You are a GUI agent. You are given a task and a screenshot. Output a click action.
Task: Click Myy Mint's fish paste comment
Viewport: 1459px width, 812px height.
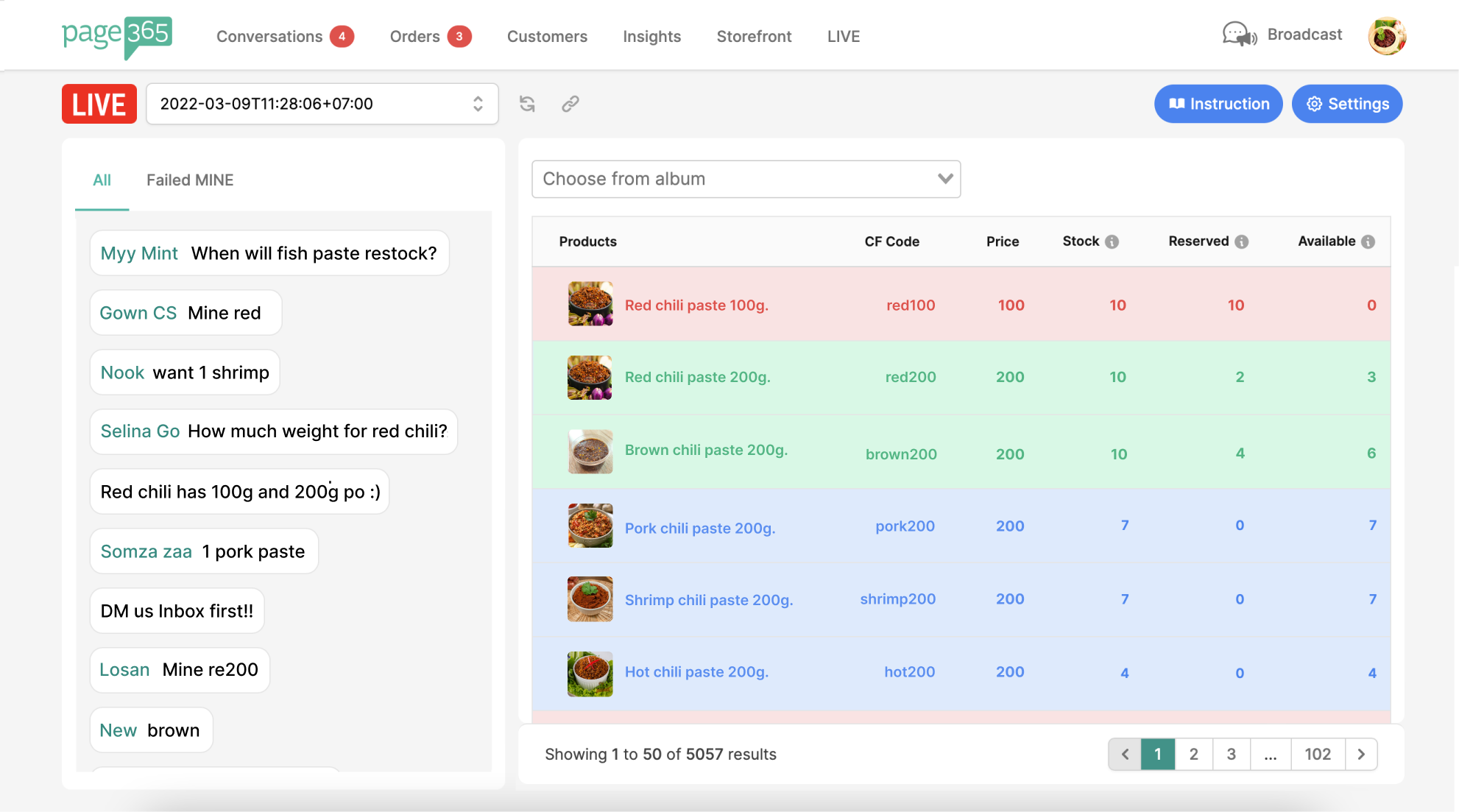(269, 253)
